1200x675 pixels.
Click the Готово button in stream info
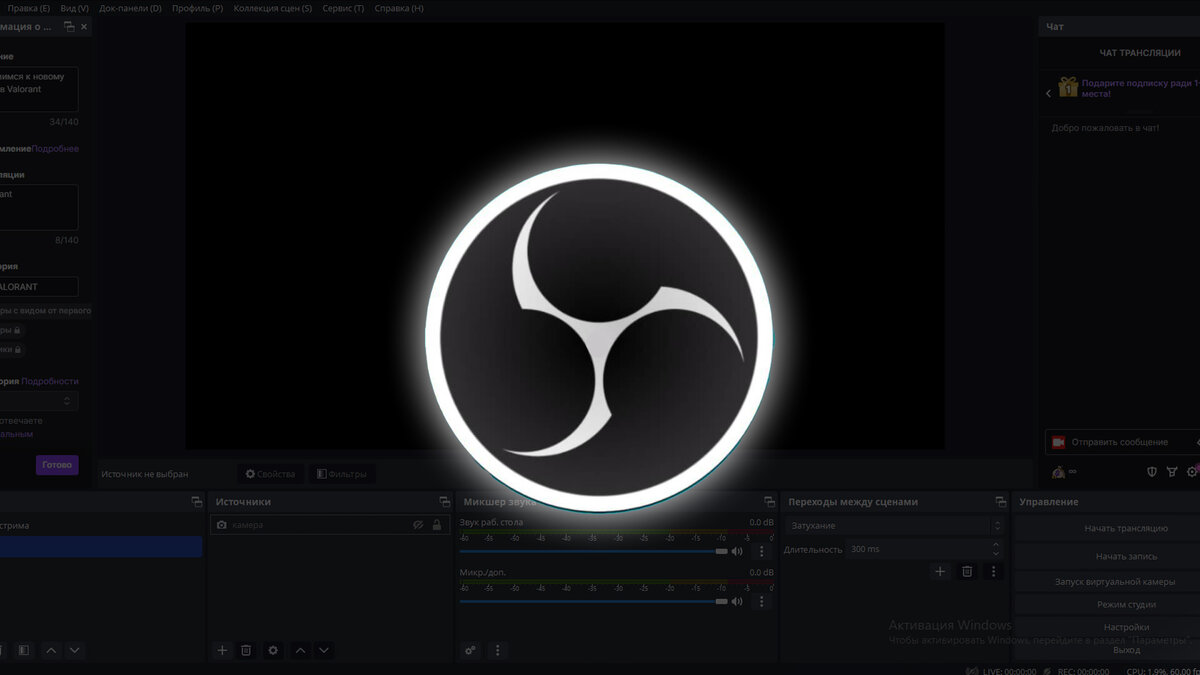[57, 465]
